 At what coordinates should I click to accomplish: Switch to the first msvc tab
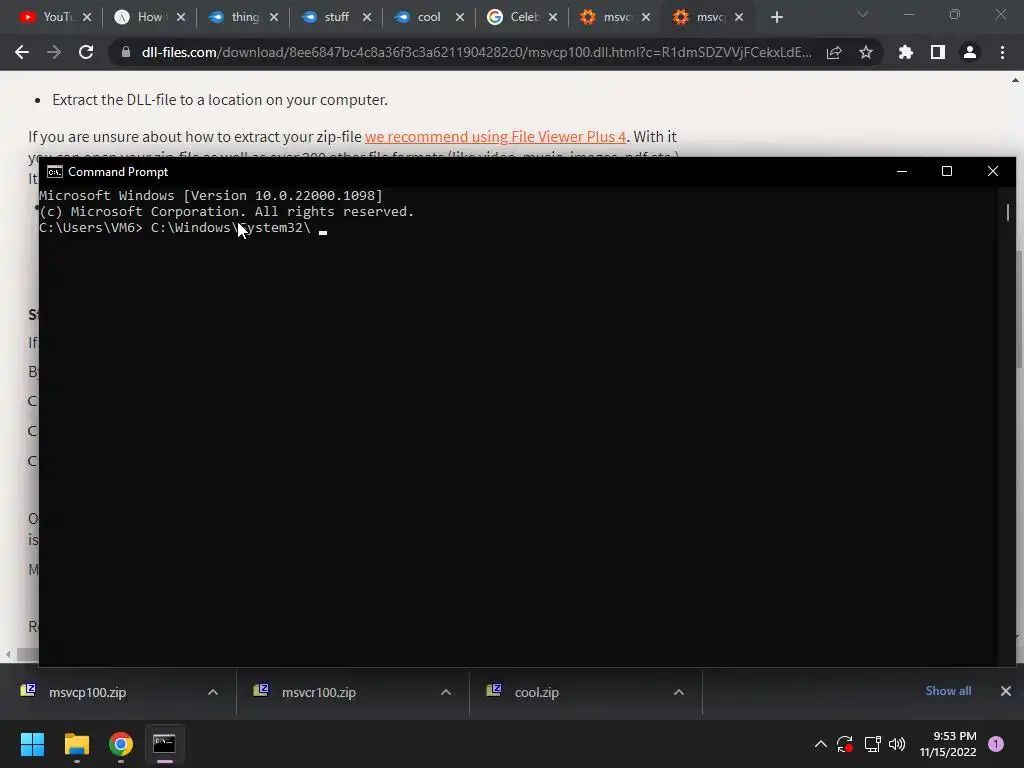[x=615, y=17]
